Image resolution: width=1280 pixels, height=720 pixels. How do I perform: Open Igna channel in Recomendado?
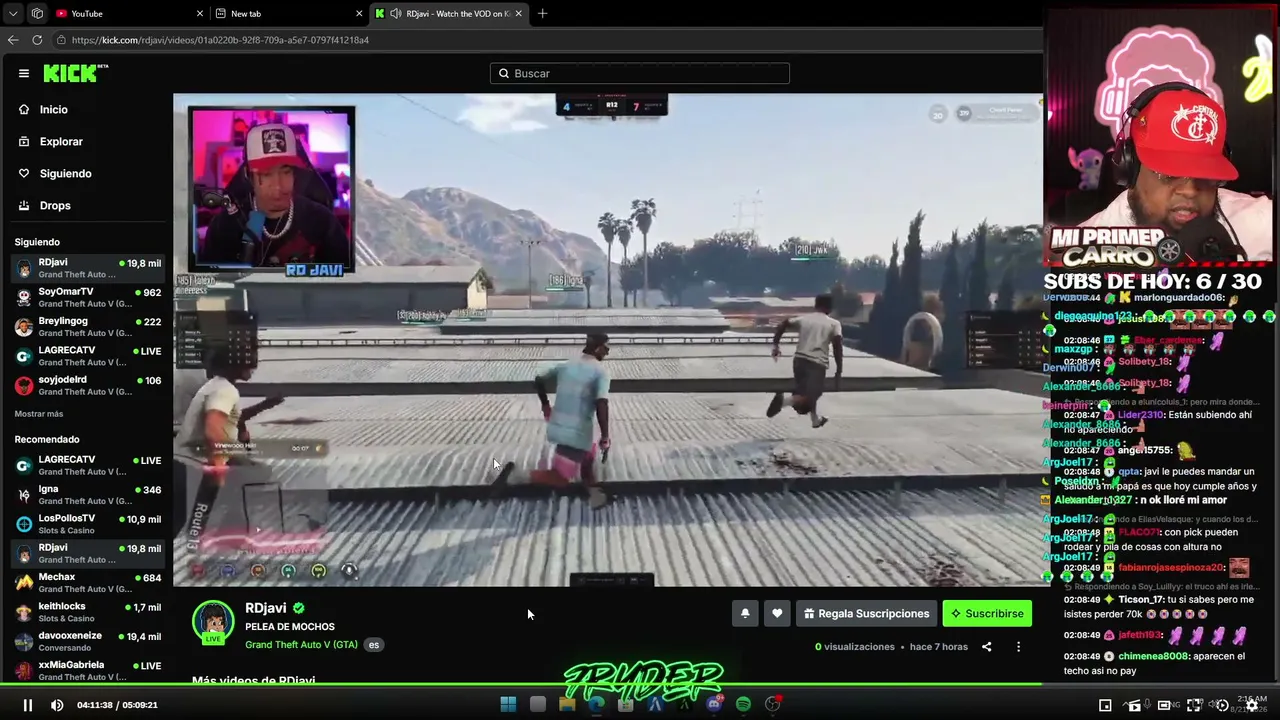tap(87, 494)
